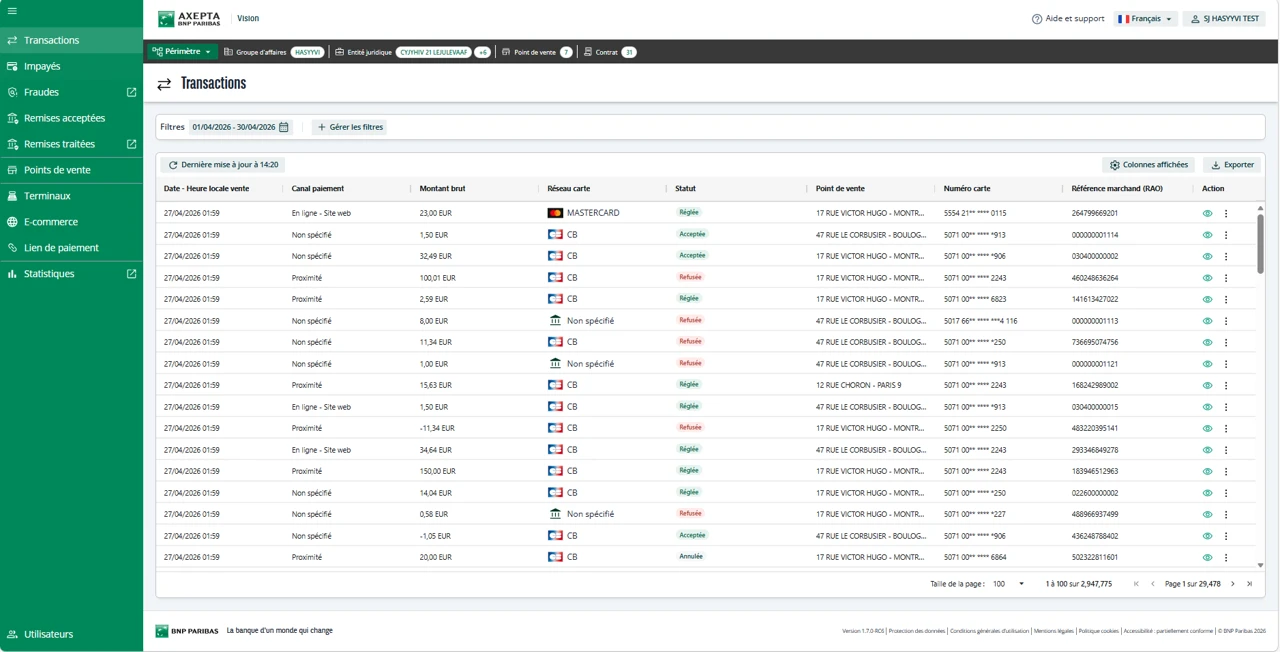The image size is (1280, 652).
Task: Open the page size 100 dropdown
Action: [x=1008, y=584]
